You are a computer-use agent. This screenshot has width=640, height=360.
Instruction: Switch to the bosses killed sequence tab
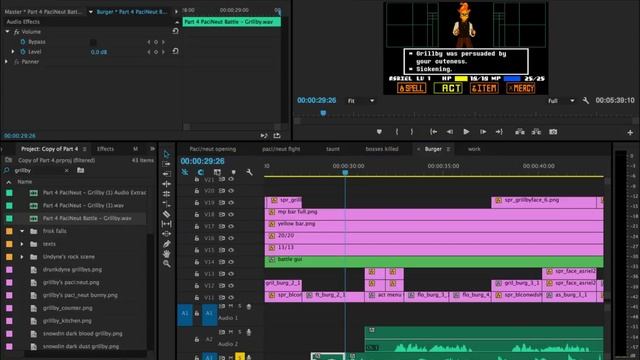382,149
